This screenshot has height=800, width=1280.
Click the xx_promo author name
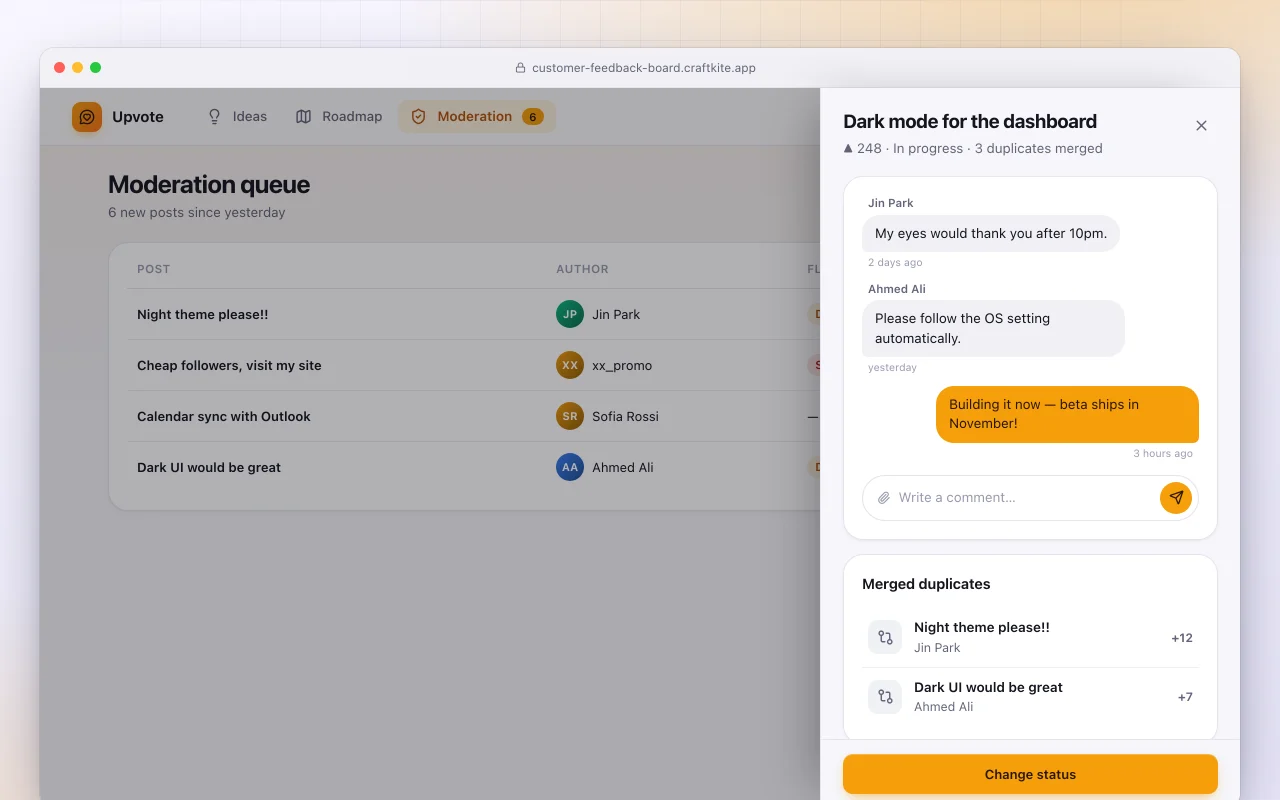[x=622, y=365]
